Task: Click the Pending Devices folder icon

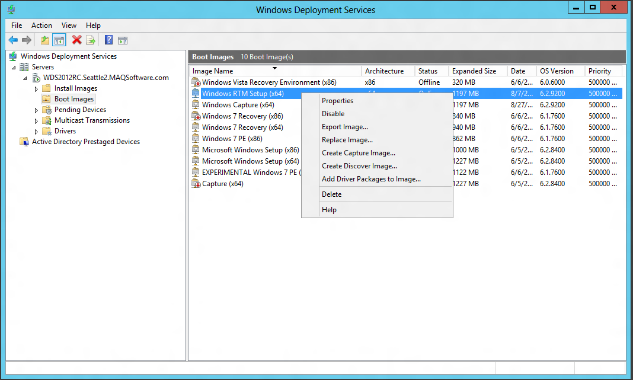Action: (47, 109)
